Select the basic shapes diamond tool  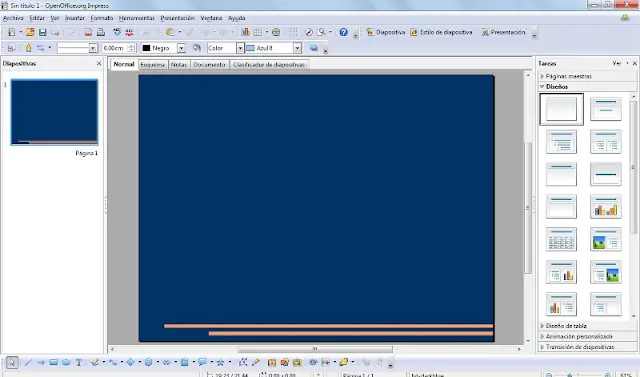[x=131, y=362]
